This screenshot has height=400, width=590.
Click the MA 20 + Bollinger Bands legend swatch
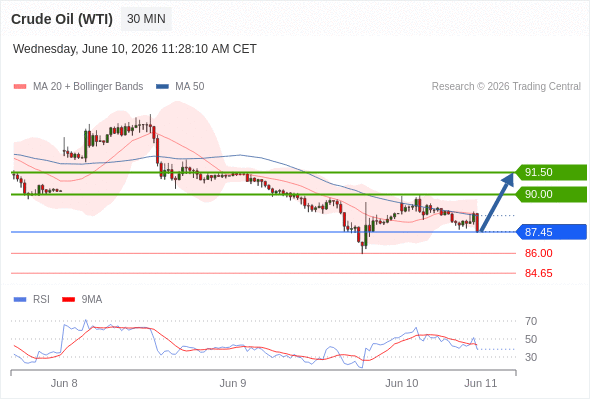click(20, 87)
